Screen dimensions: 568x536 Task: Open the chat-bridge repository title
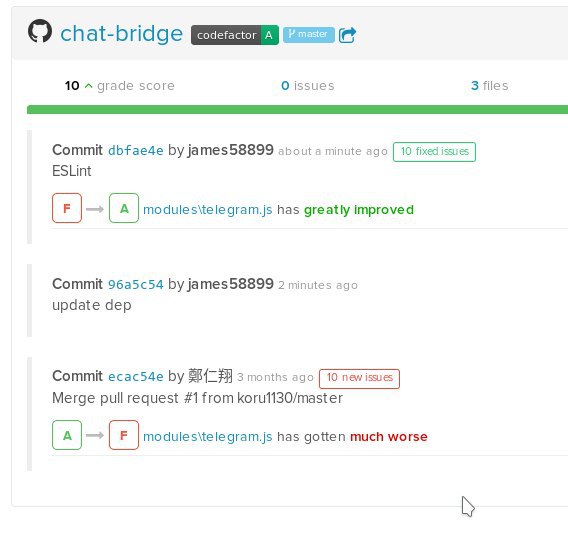click(122, 34)
